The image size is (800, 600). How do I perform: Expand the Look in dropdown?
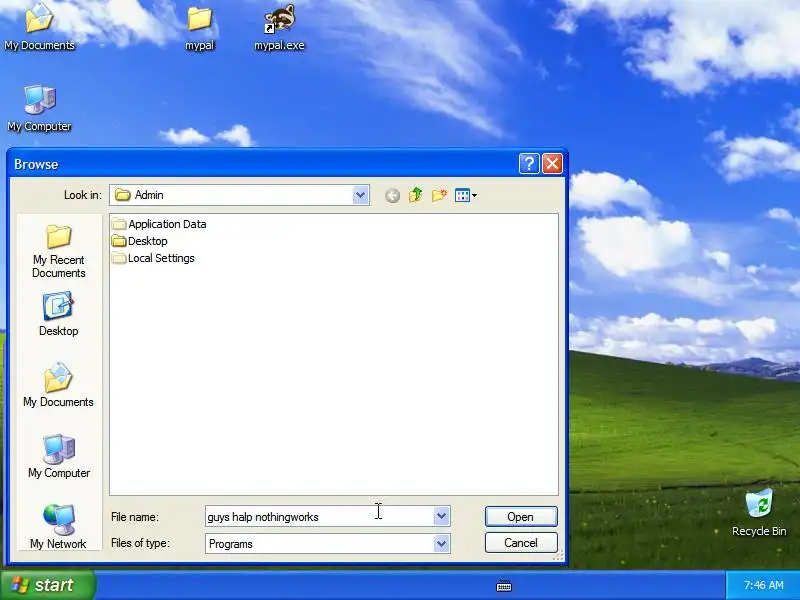point(360,195)
